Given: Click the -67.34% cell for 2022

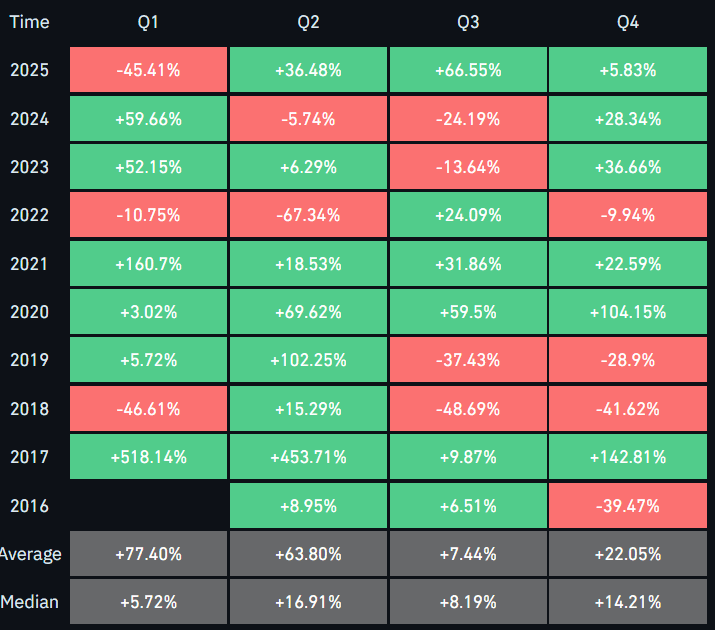Looking at the screenshot, I should tap(308, 215).
